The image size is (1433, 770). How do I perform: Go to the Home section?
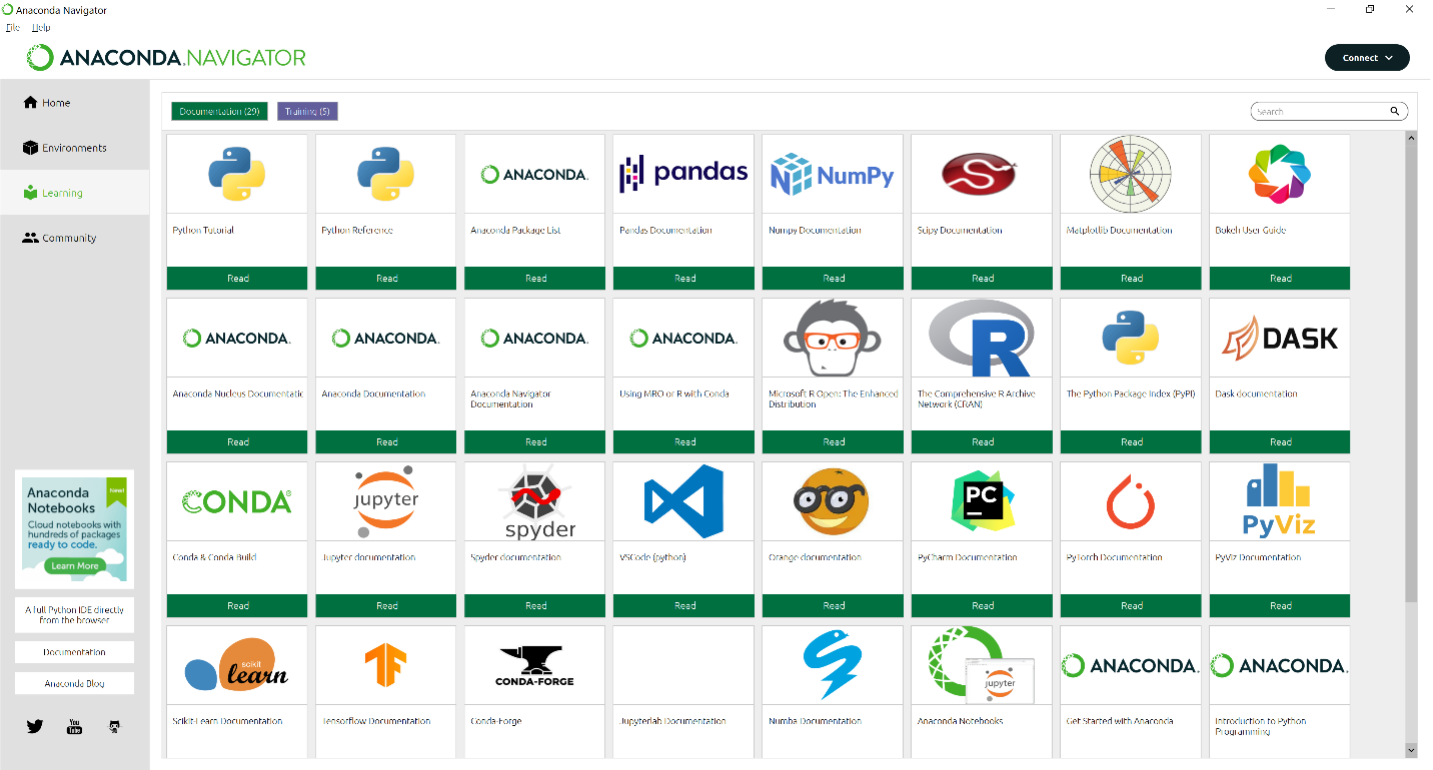coord(75,102)
